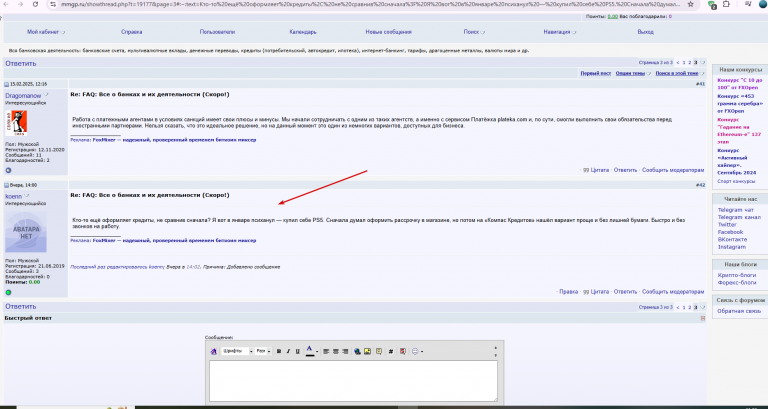Click koenn's green online status indicator
Viewport: 768px width, 409px height.
pyautogui.click(x=8, y=292)
